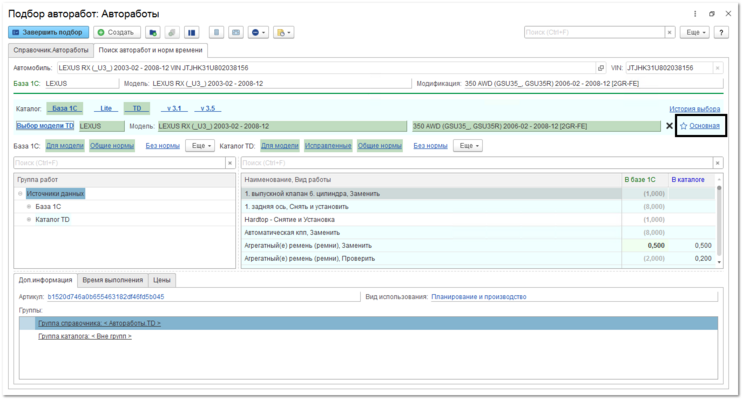Clear model selection with black X icon

tap(669, 126)
